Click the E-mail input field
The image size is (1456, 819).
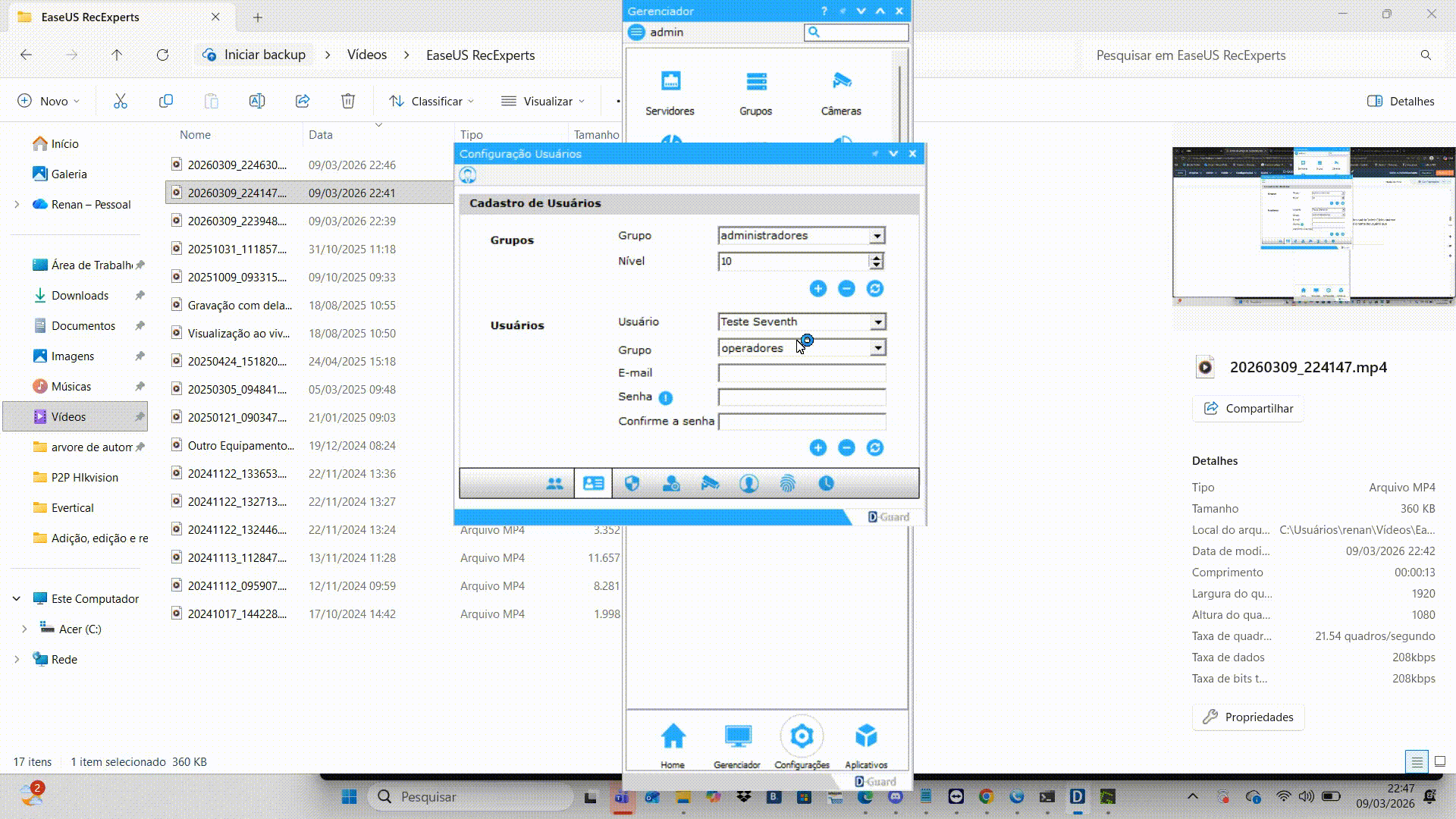[802, 373]
